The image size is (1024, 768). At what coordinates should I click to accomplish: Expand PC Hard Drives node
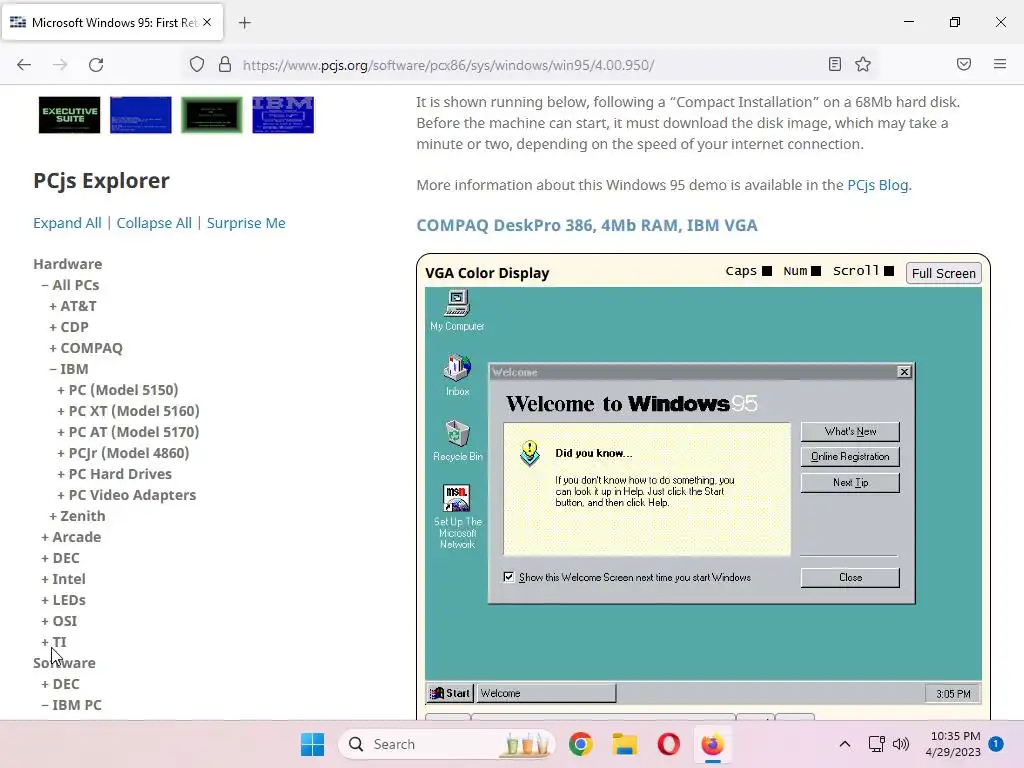pyautogui.click(x=114, y=473)
